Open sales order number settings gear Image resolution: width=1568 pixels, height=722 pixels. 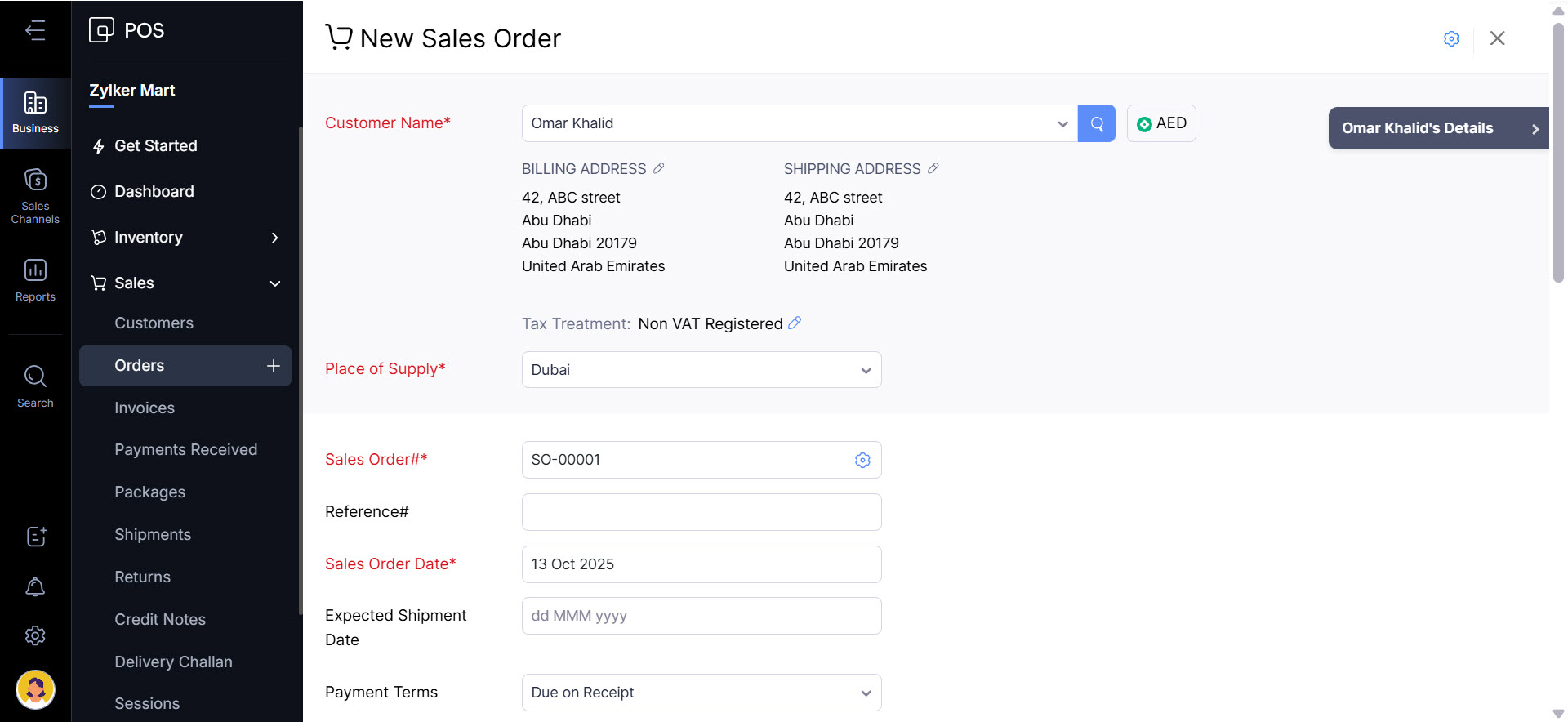pyautogui.click(x=862, y=460)
